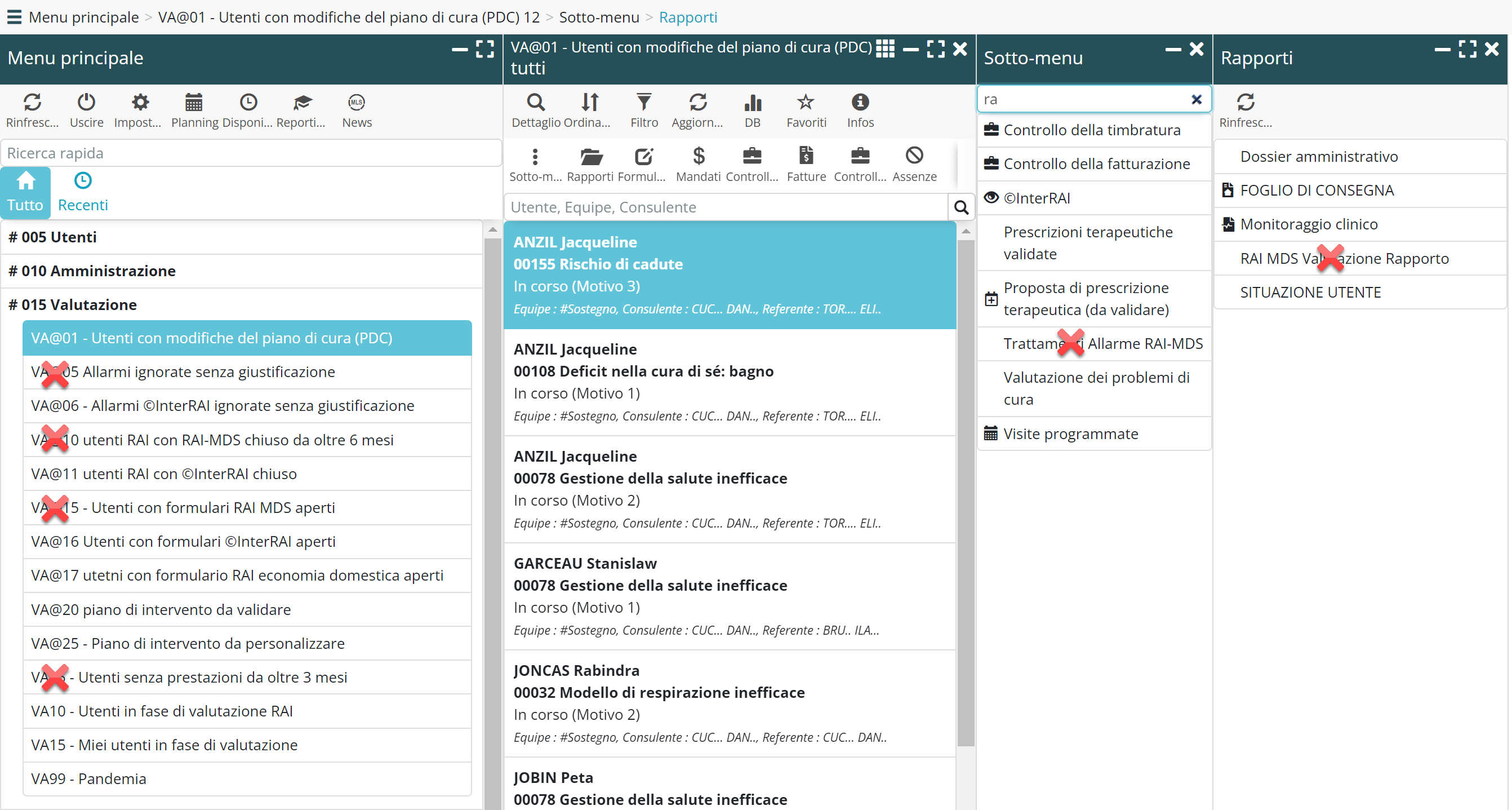Screen dimensions: 1512x810
Task: Toggle the hamburger menu at top left
Action: point(14,17)
